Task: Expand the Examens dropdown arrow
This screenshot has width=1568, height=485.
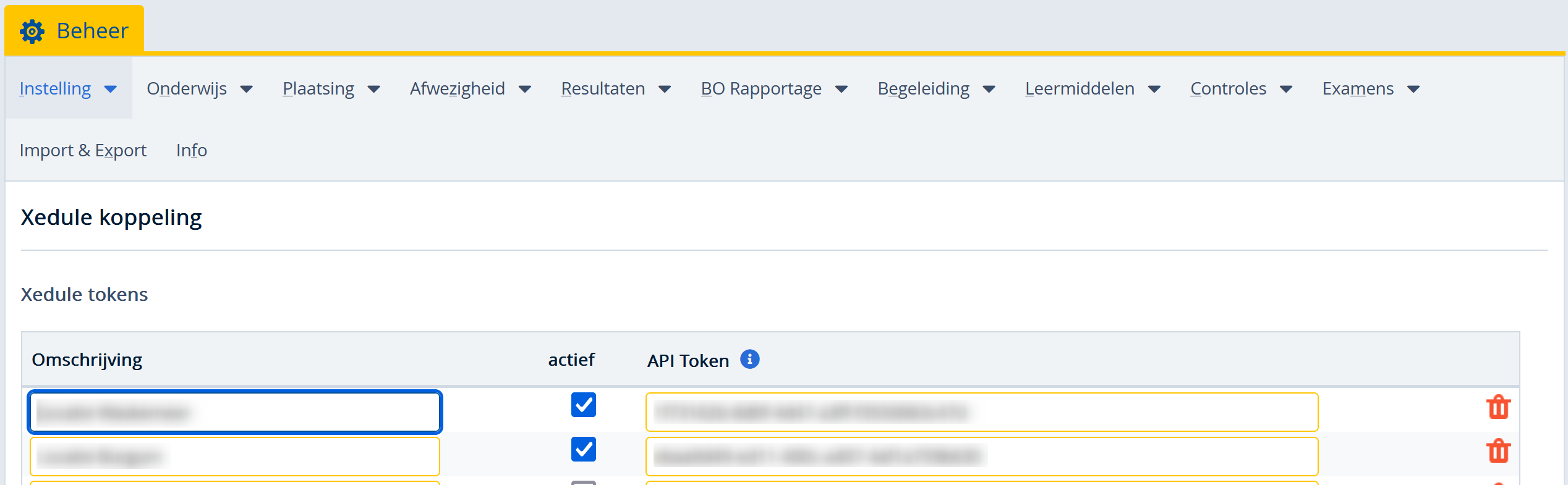Action: [1413, 90]
